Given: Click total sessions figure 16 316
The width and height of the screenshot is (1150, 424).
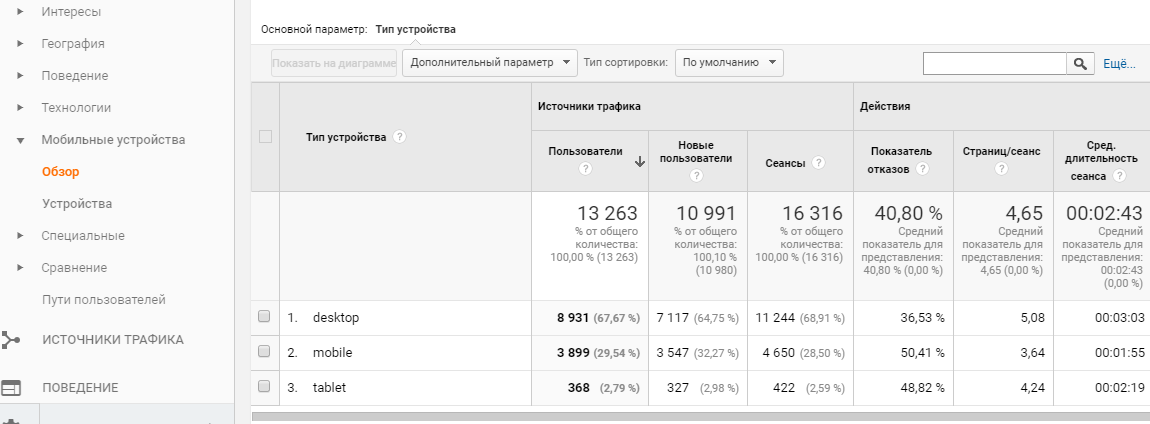Looking at the screenshot, I should coord(812,213).
